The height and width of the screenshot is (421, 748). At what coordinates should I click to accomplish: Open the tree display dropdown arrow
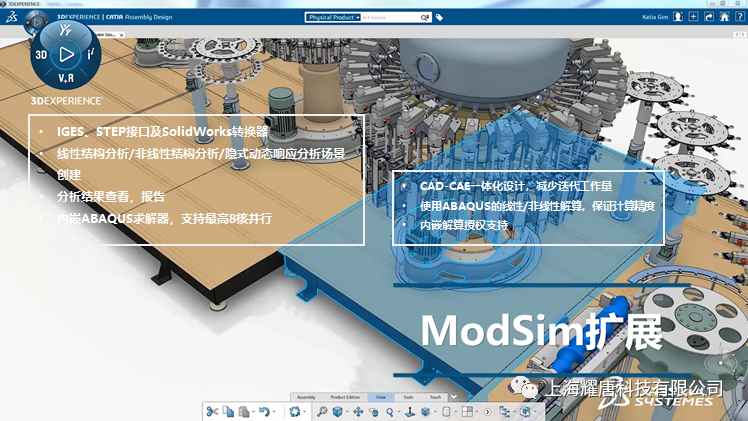[514, 412]
